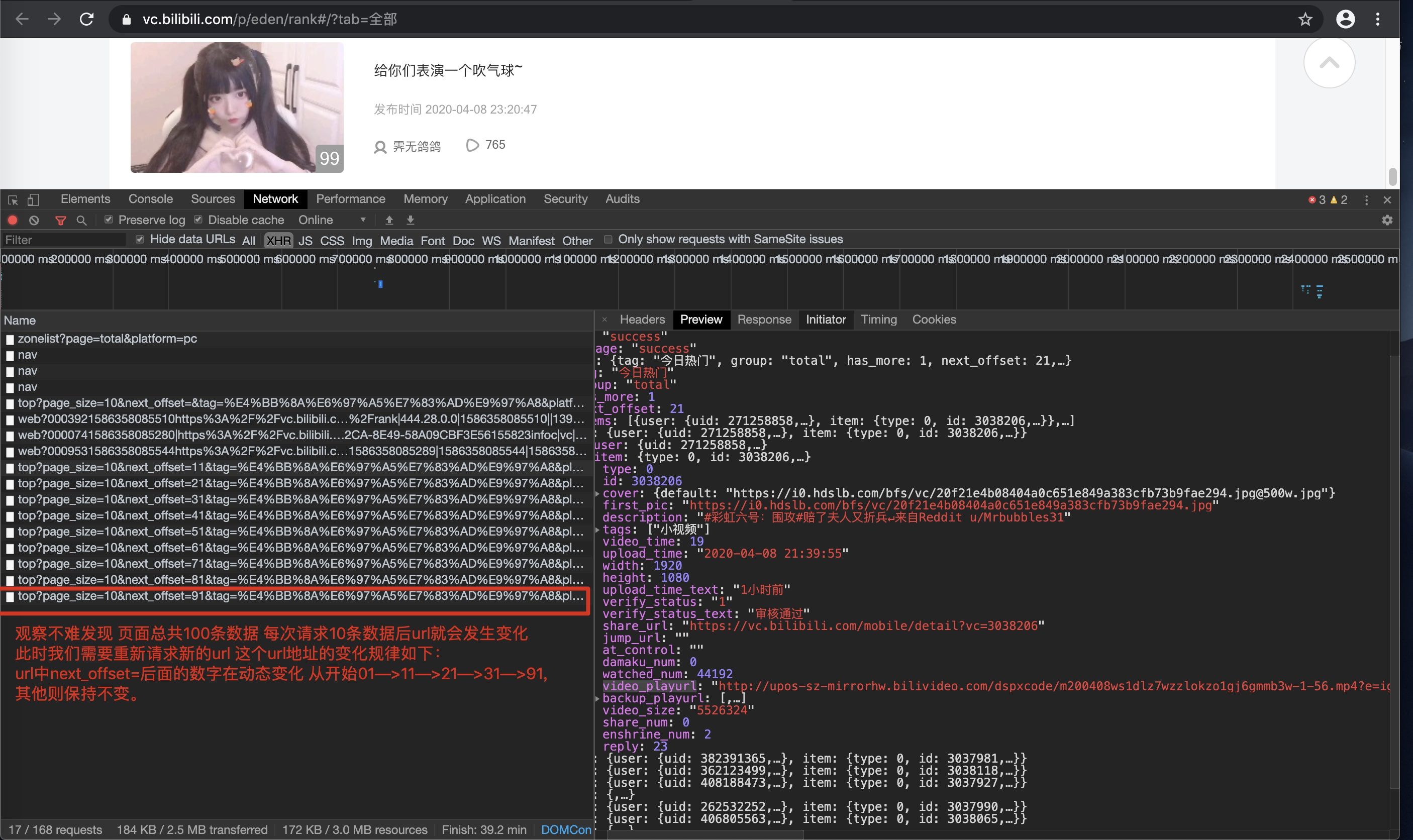Open uploader 霁无鸽鸽 profile link
This screenshot has width=1413, height=840.
click(417, 147)
